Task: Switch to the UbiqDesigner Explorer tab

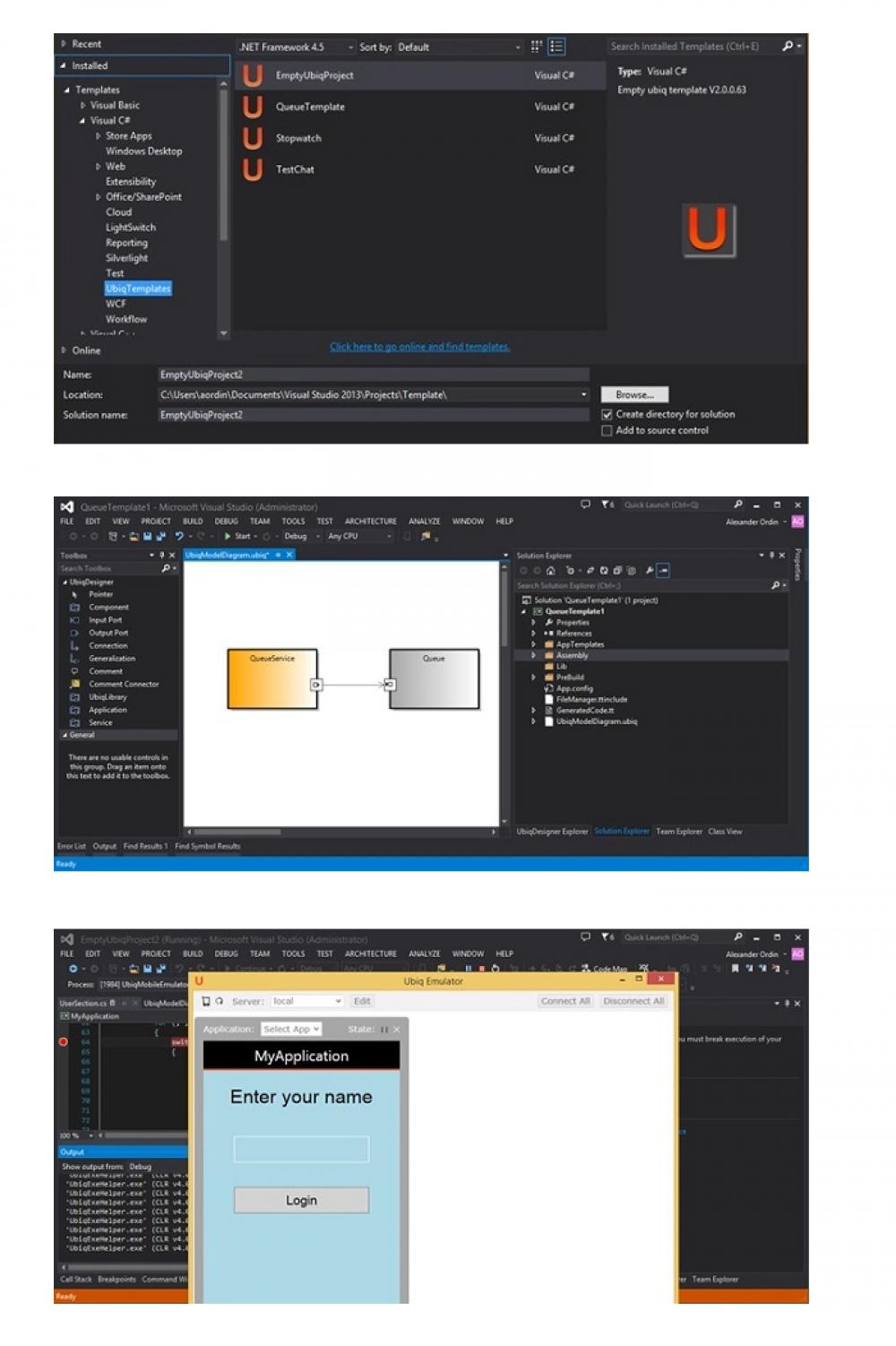Action: tap(552, 832)
